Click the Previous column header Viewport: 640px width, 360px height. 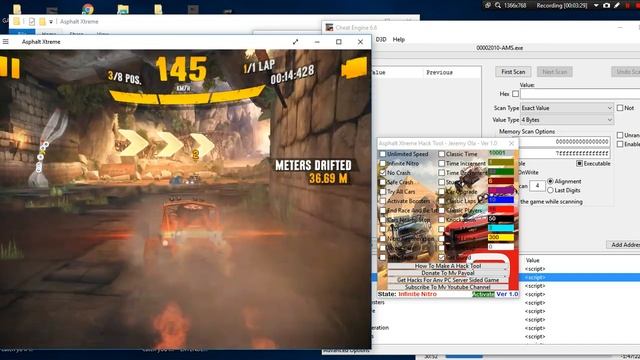439,72
